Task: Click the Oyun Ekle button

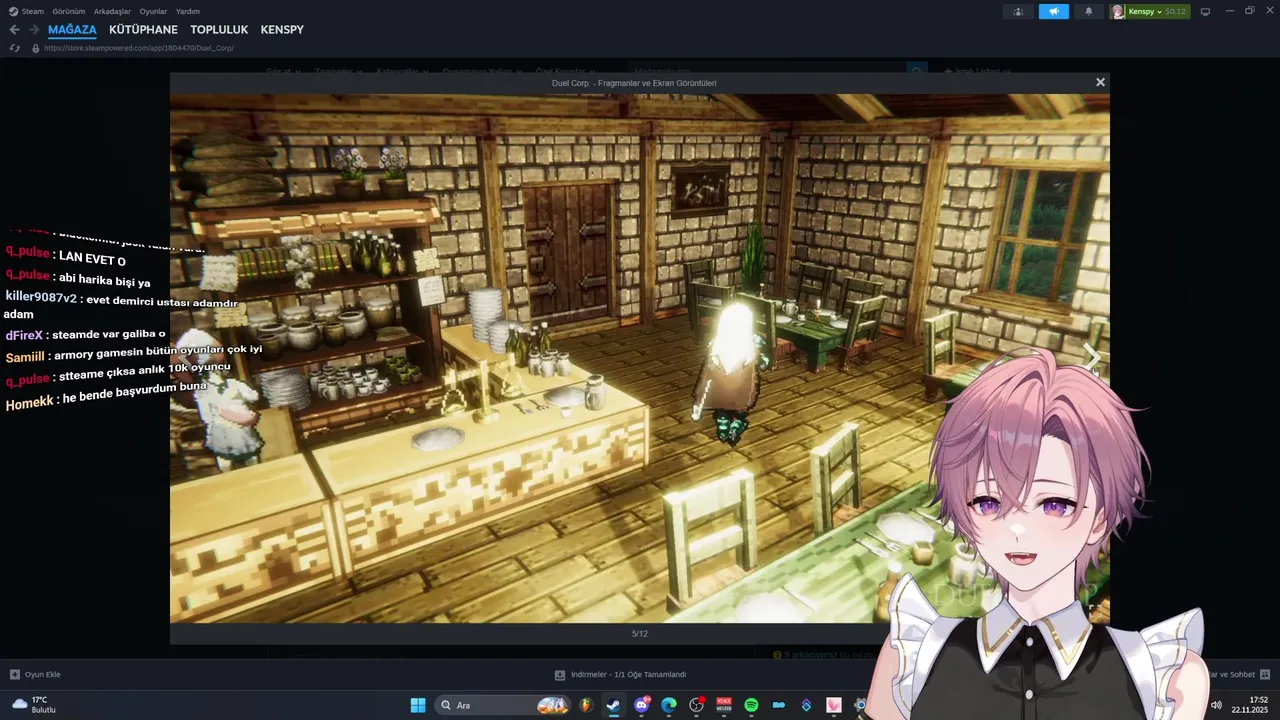Action: point(35,674)
